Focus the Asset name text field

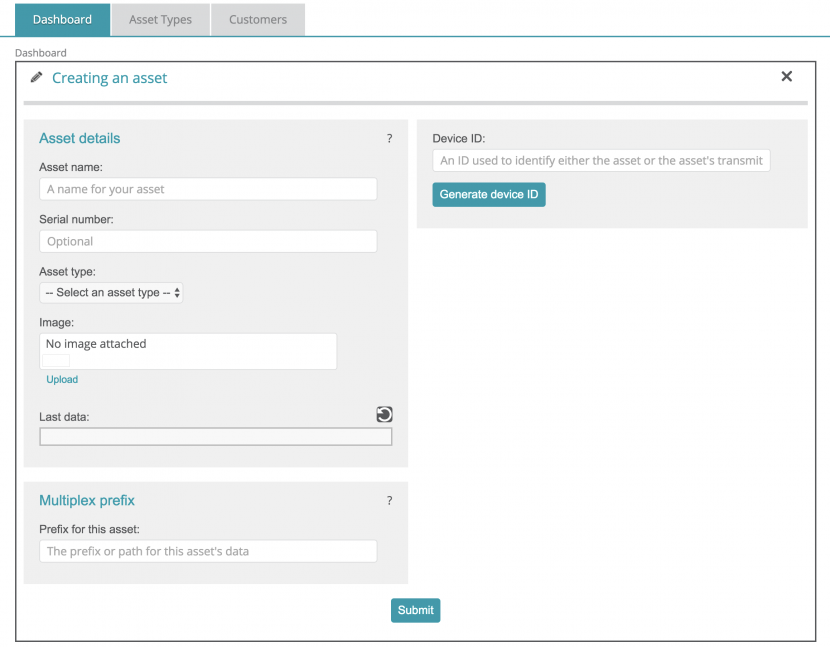point(208,189)
